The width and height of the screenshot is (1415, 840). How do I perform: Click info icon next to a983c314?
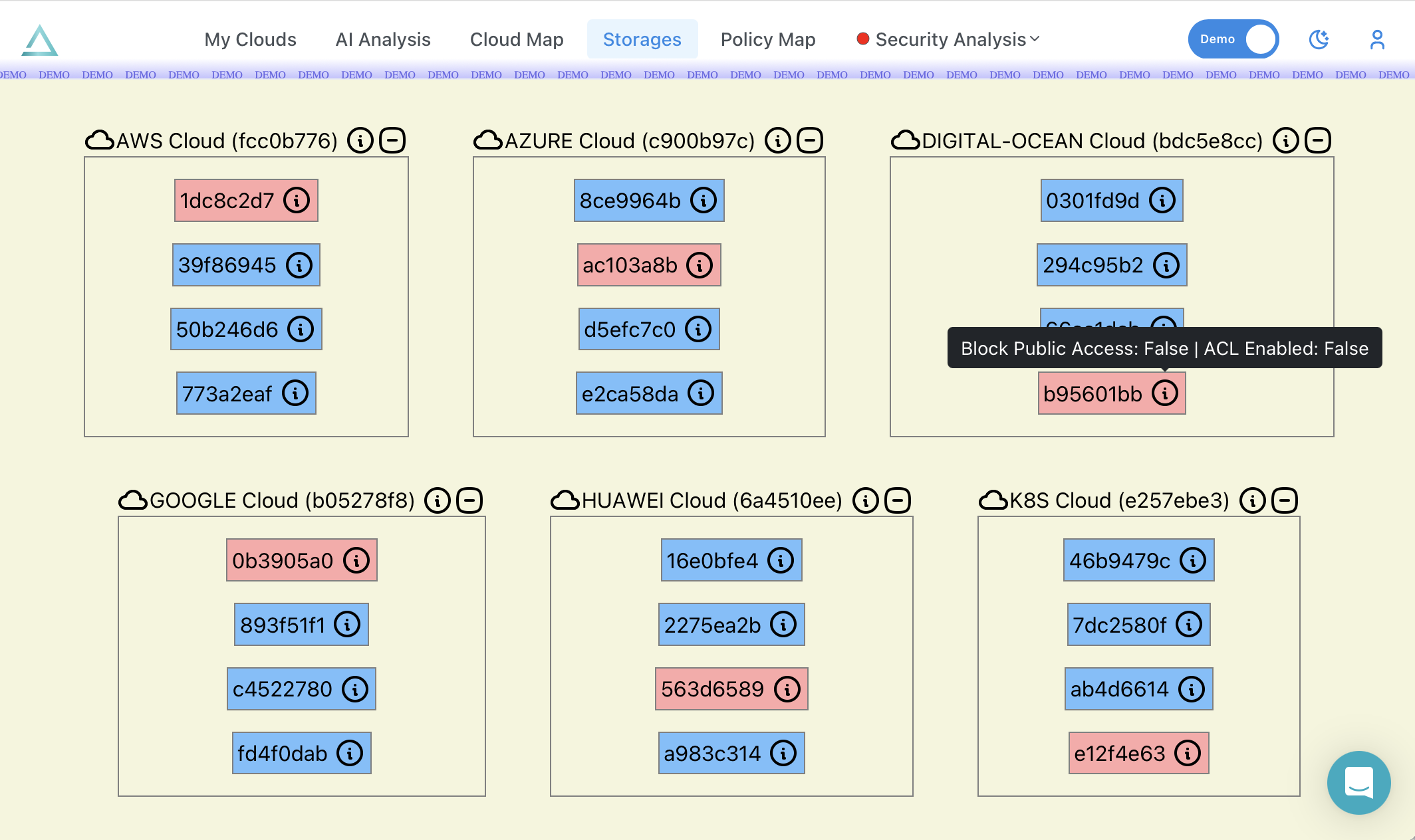point(783,753)
